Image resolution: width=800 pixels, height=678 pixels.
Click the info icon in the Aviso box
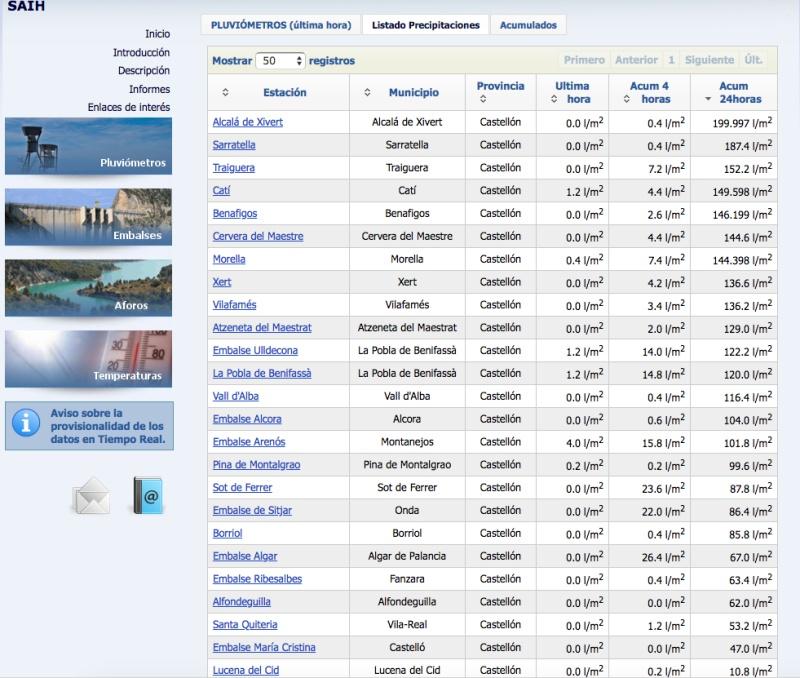coord(26,424)
